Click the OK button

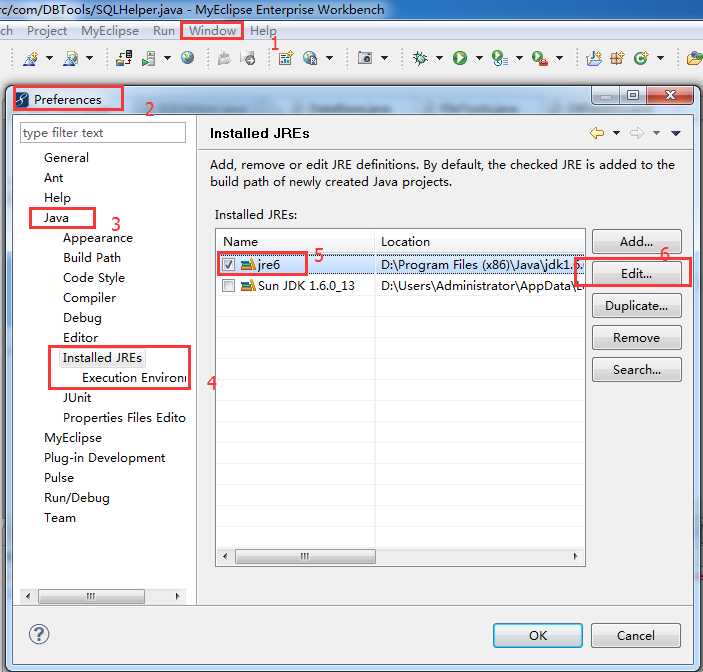click(x=538, y=635)
